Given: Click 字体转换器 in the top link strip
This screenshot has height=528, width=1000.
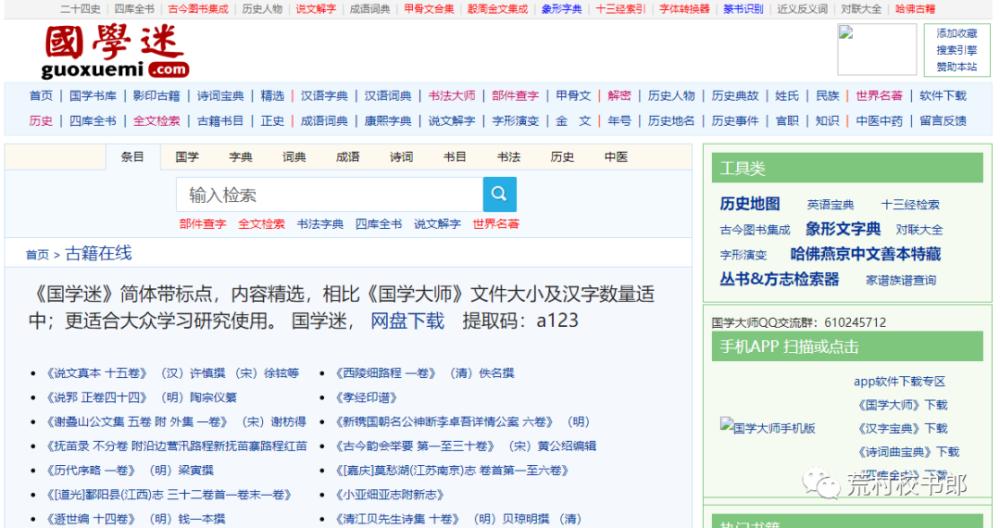Looking at the screenshot, I should point(685,9).
